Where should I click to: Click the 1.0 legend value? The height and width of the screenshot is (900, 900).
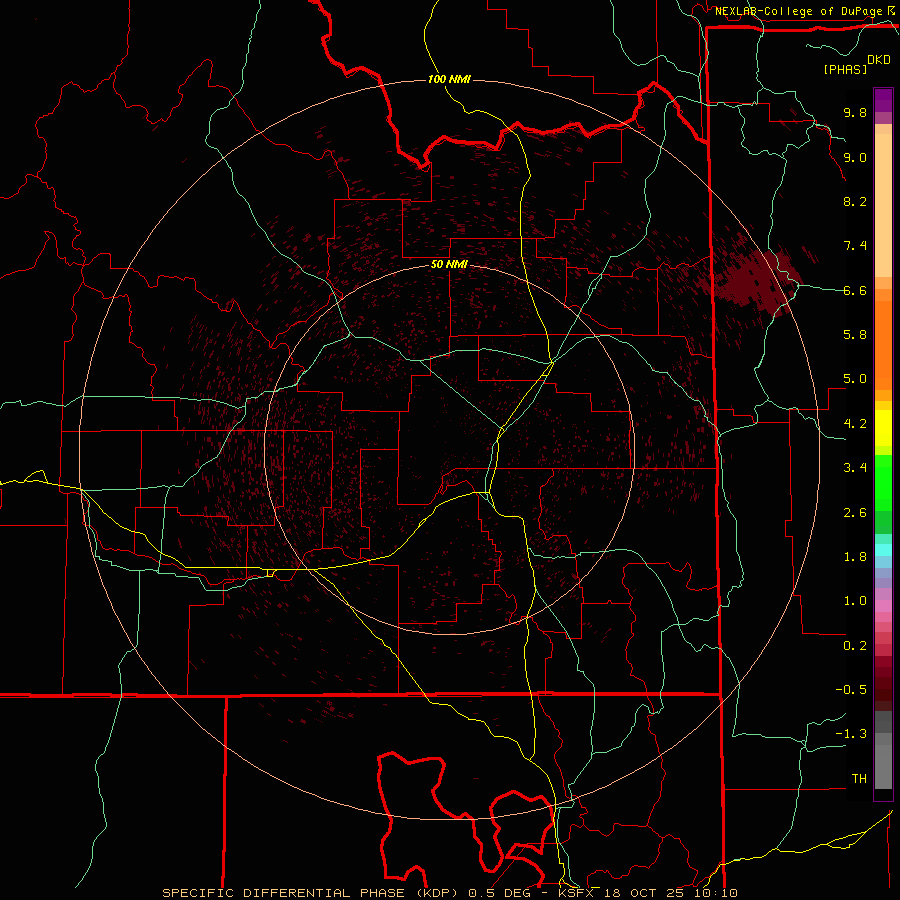[x=855, y=601]
